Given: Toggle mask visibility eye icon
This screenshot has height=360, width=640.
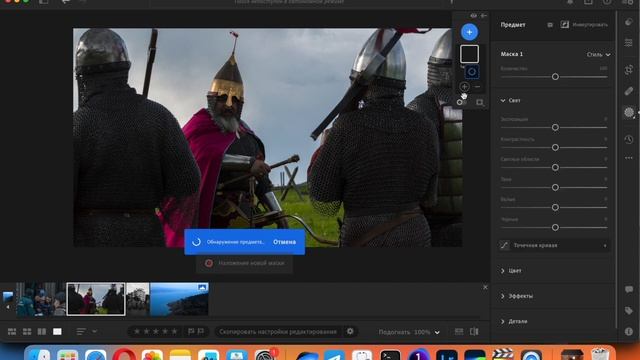Looking at the screenshot, I should pyautogui.click(x=473, y=16).
